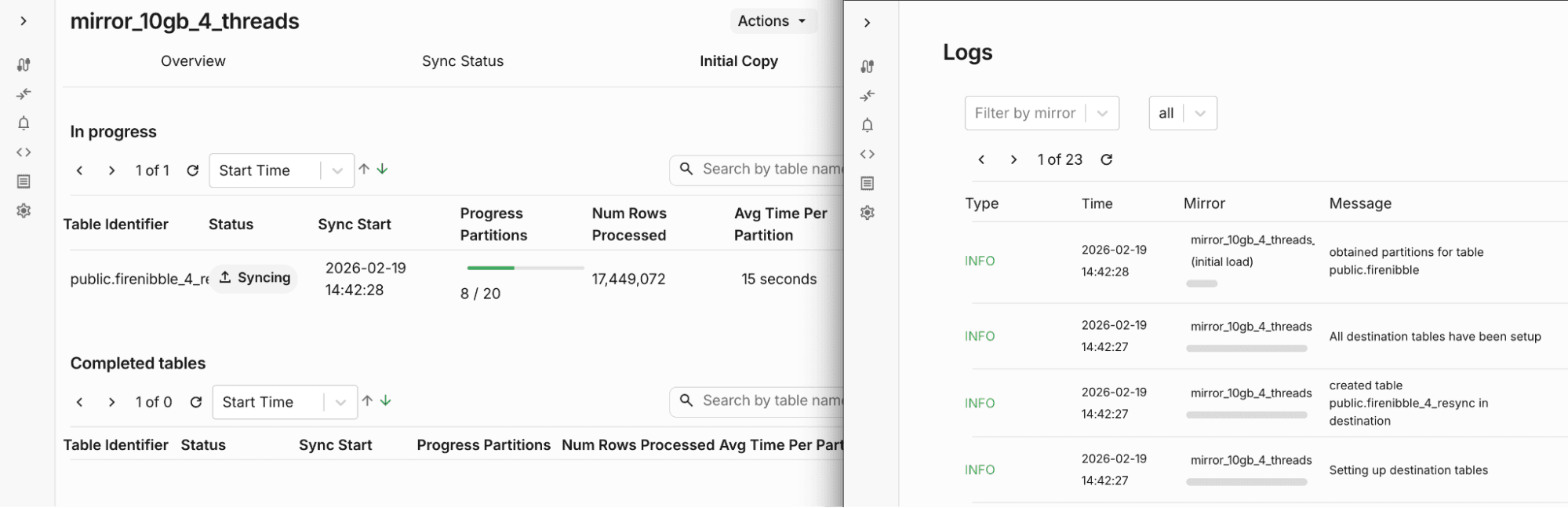This screenshot has height=508, width=1568.
Task: Open the Actions dropdown menu
Action: 772,21
